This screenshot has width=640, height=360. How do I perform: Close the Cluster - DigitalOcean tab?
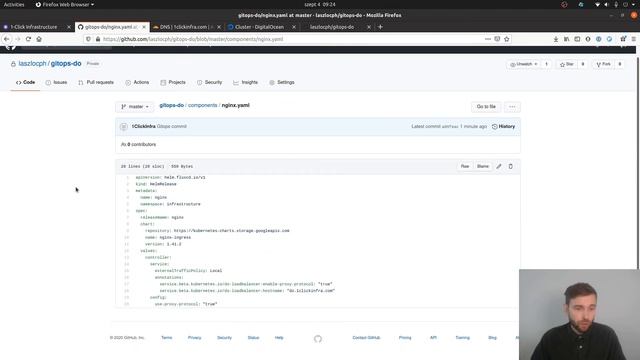point(294,27)
